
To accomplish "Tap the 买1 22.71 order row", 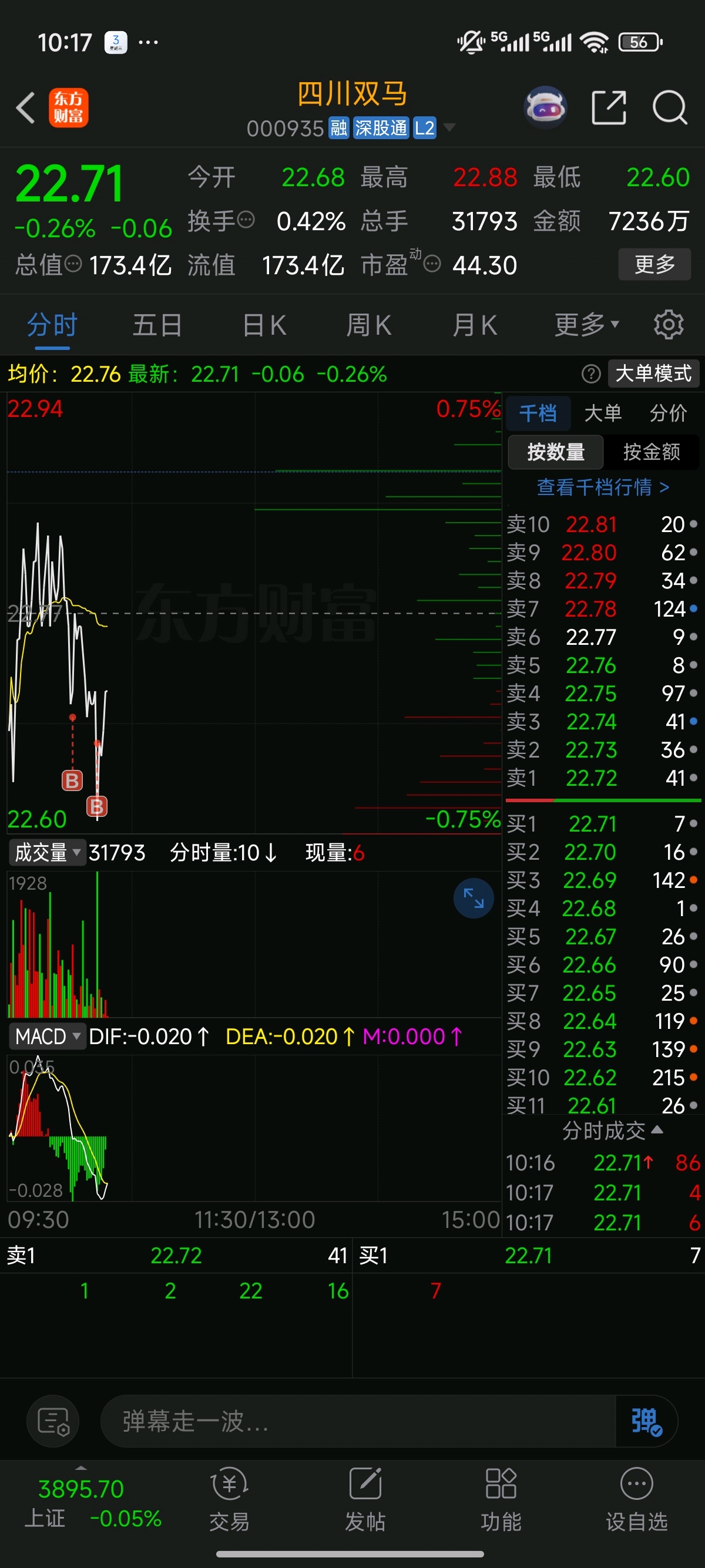I will [x=603, y=823].
